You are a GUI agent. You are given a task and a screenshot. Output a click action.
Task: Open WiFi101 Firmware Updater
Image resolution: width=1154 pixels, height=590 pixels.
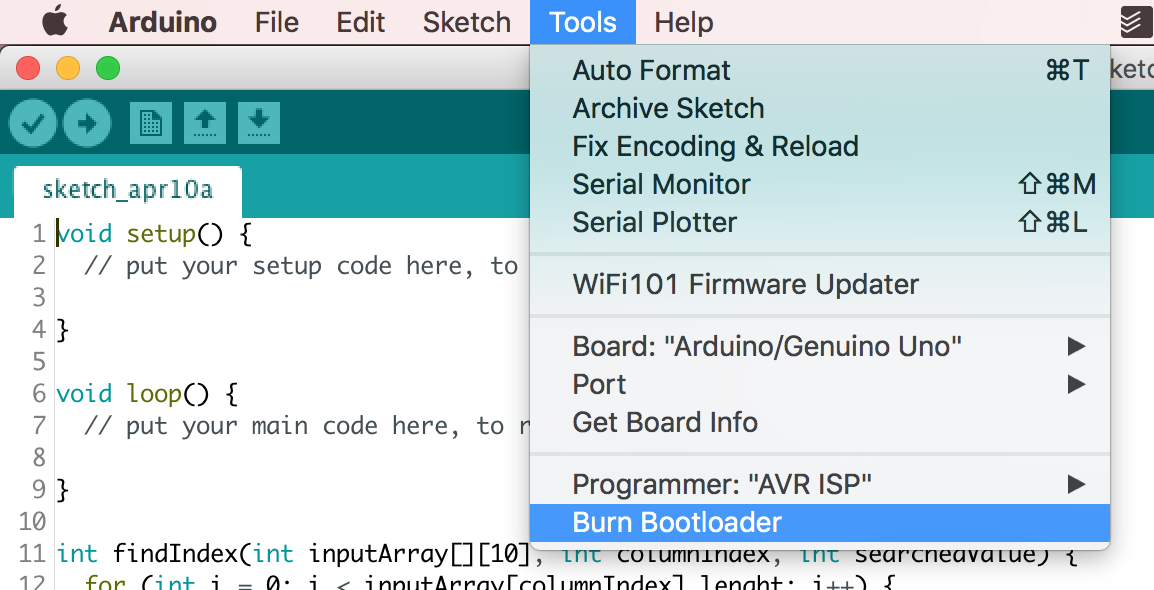click(x=820, y=285)
